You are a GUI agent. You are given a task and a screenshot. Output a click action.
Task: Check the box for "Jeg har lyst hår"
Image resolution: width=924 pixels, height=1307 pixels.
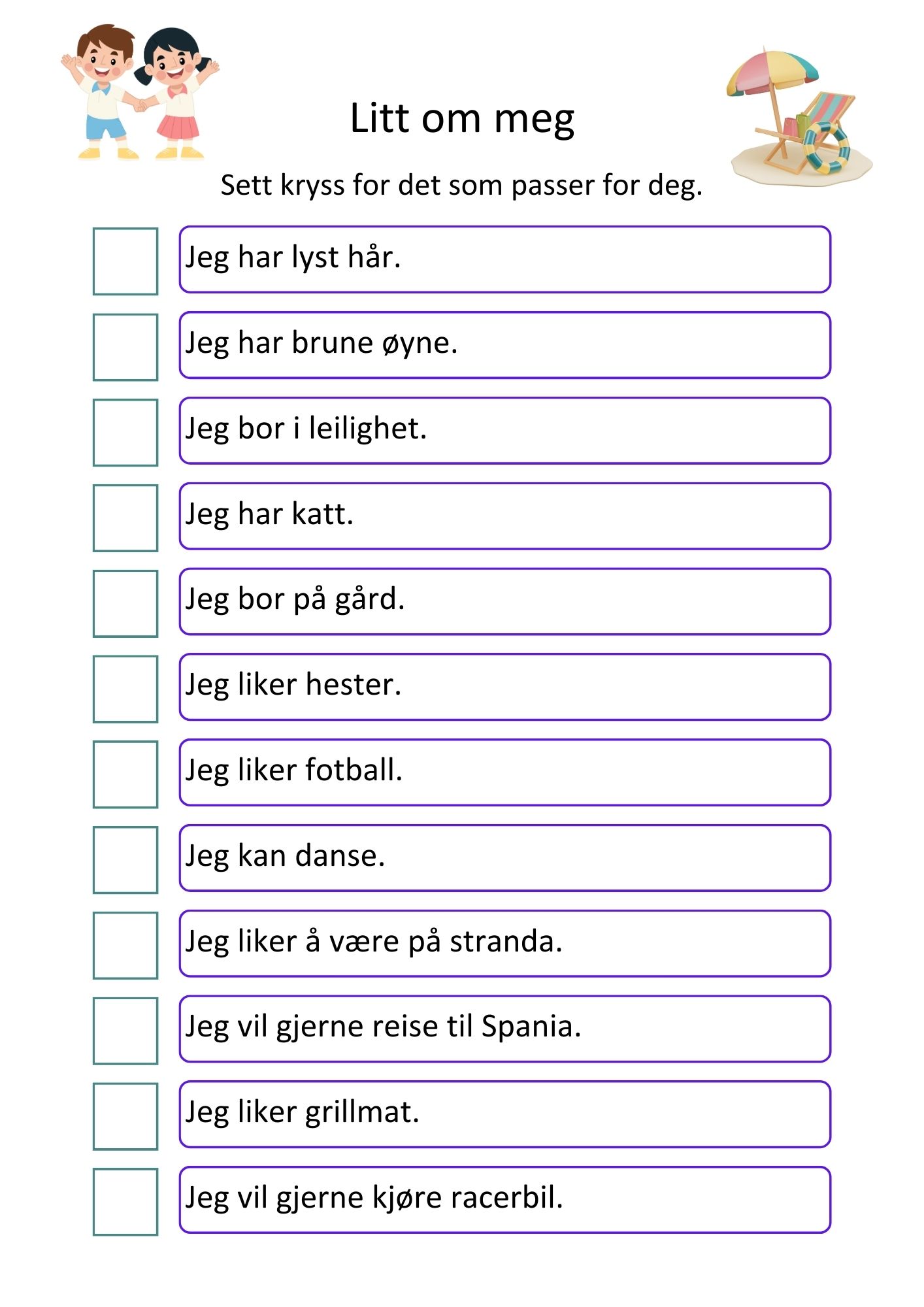(125, 261)
